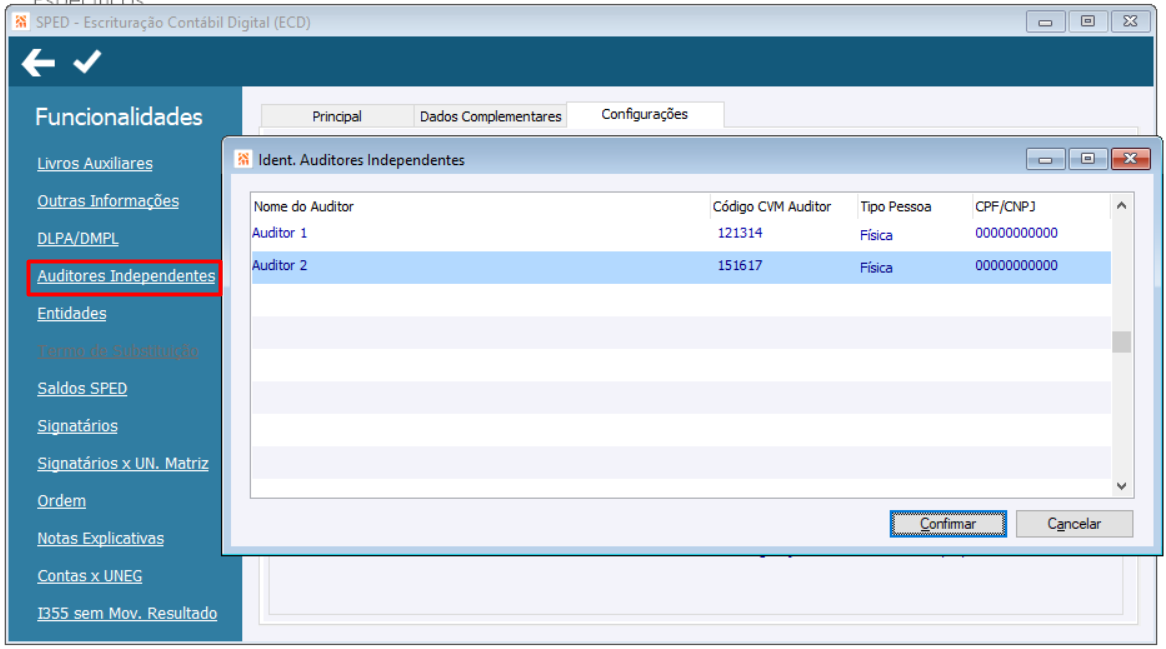This screenshot has width=1166, height=649.
Task: Click the SPED main window app icon
Action: 21,22
